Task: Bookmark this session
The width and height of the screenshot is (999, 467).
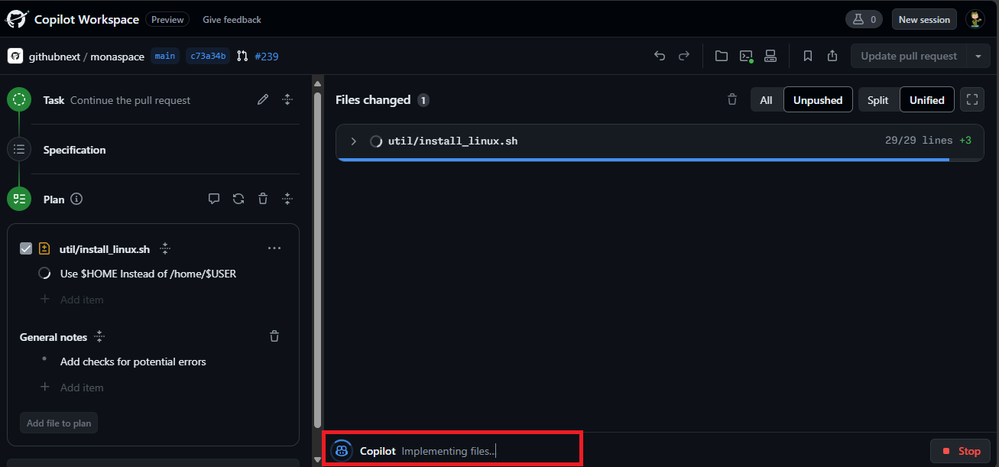Action: click(807, 56)
